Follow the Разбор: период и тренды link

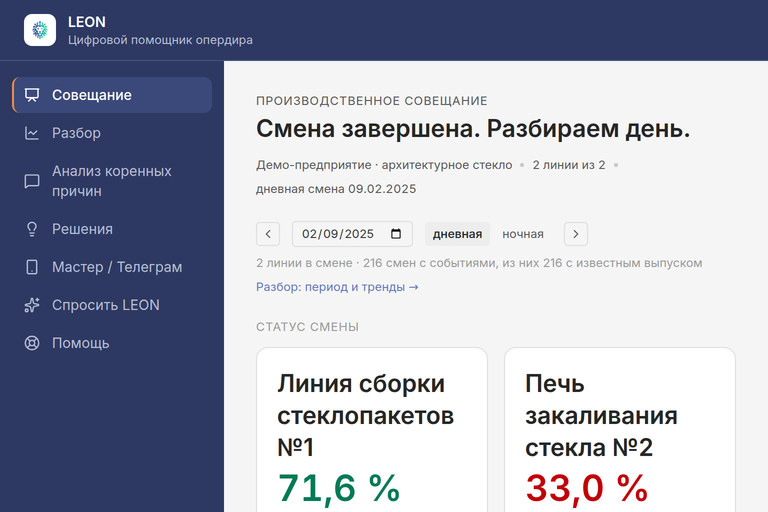click(337, 287)
